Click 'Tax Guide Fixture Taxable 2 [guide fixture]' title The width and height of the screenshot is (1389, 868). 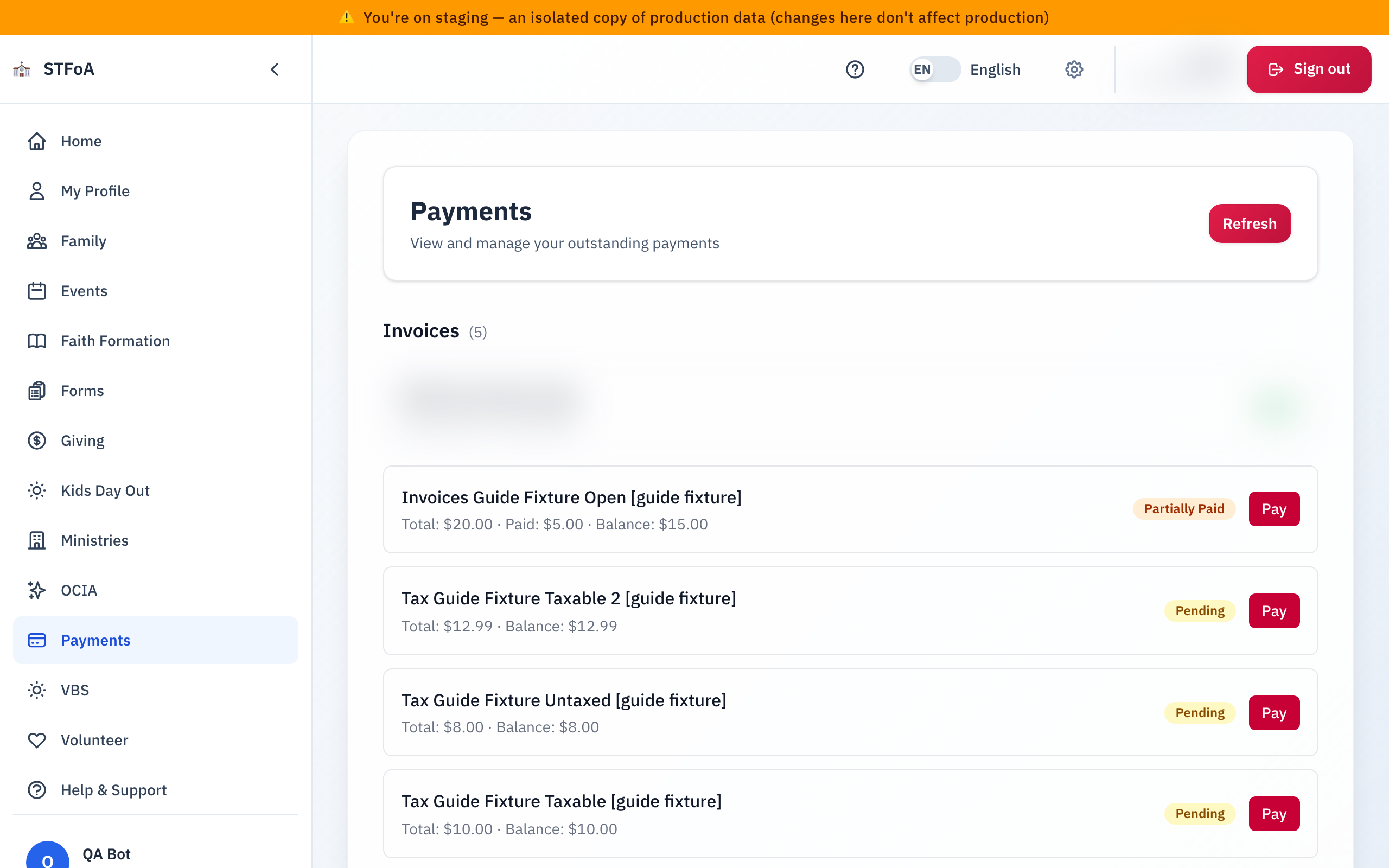(x=568, y=598)
